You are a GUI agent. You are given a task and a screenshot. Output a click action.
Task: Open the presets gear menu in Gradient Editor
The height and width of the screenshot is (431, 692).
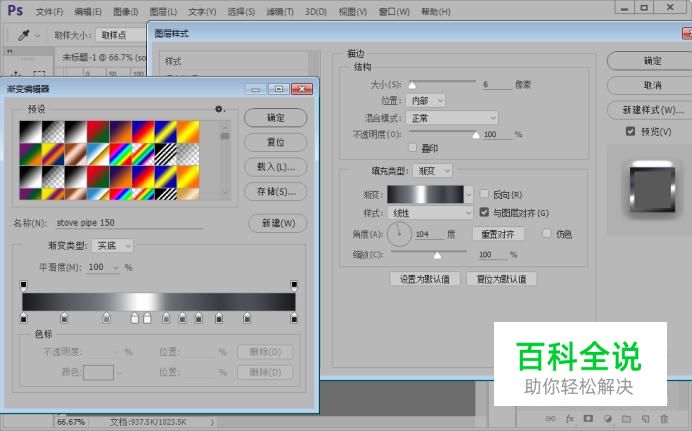[x=218, y=109]
